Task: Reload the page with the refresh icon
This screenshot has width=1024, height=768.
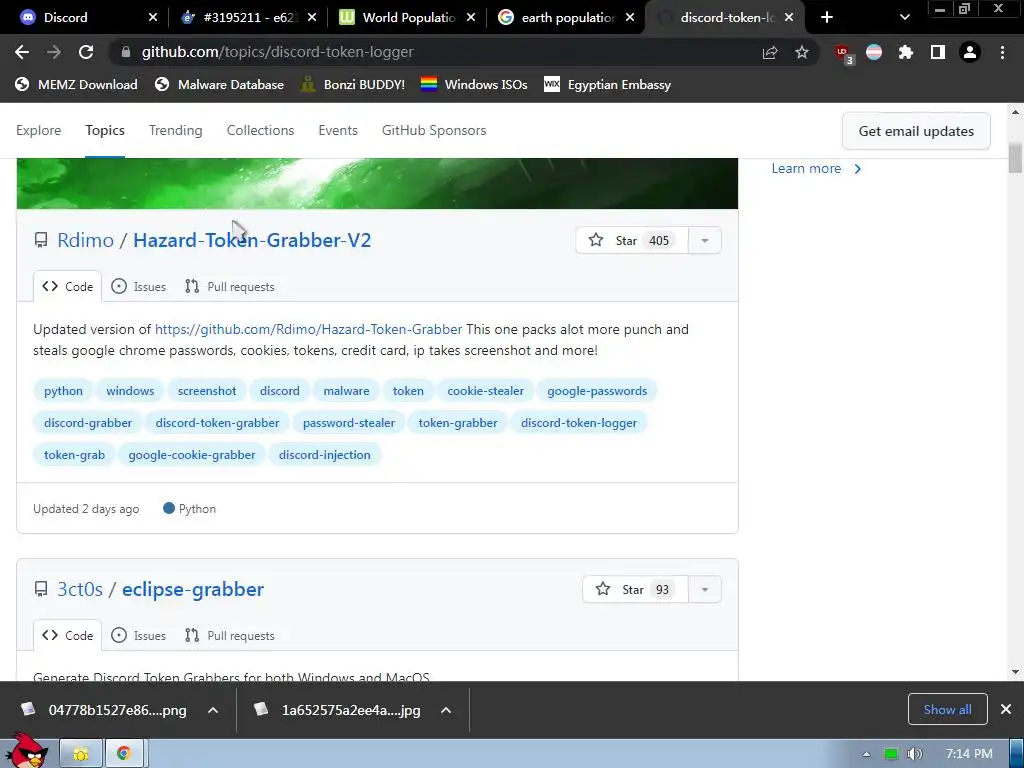Action: pyautogui.click(x=86, y=52)
